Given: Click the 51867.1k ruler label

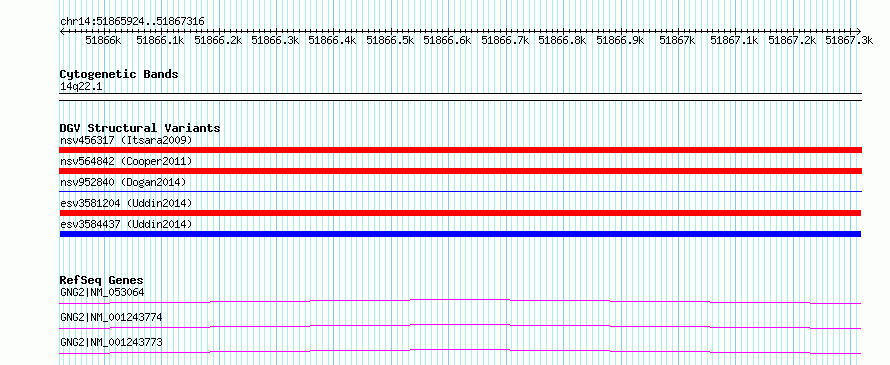Looking at the screenshot, I should (x=735, y=40).
